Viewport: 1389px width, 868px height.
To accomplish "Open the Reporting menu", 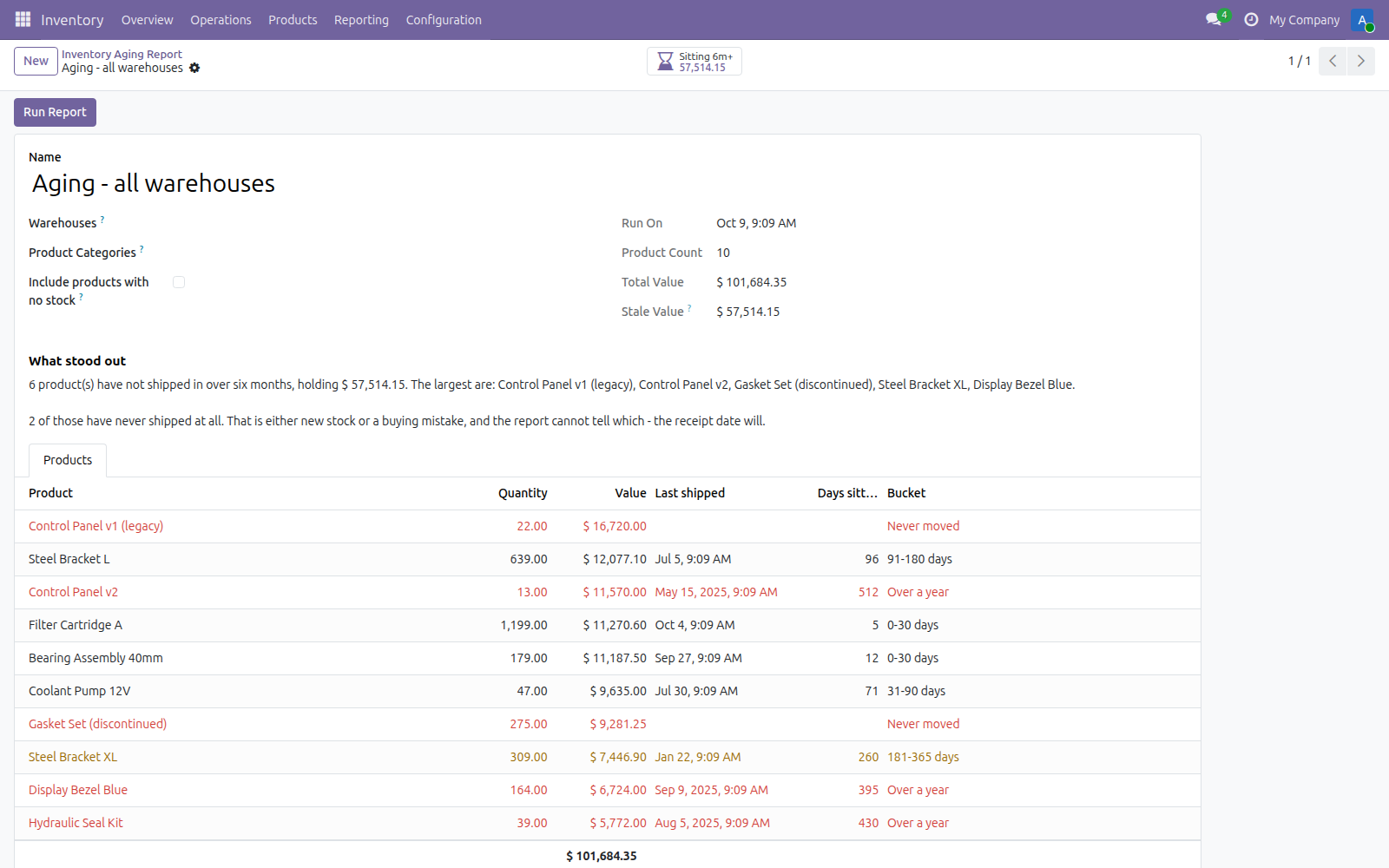I will click(361, 20).
